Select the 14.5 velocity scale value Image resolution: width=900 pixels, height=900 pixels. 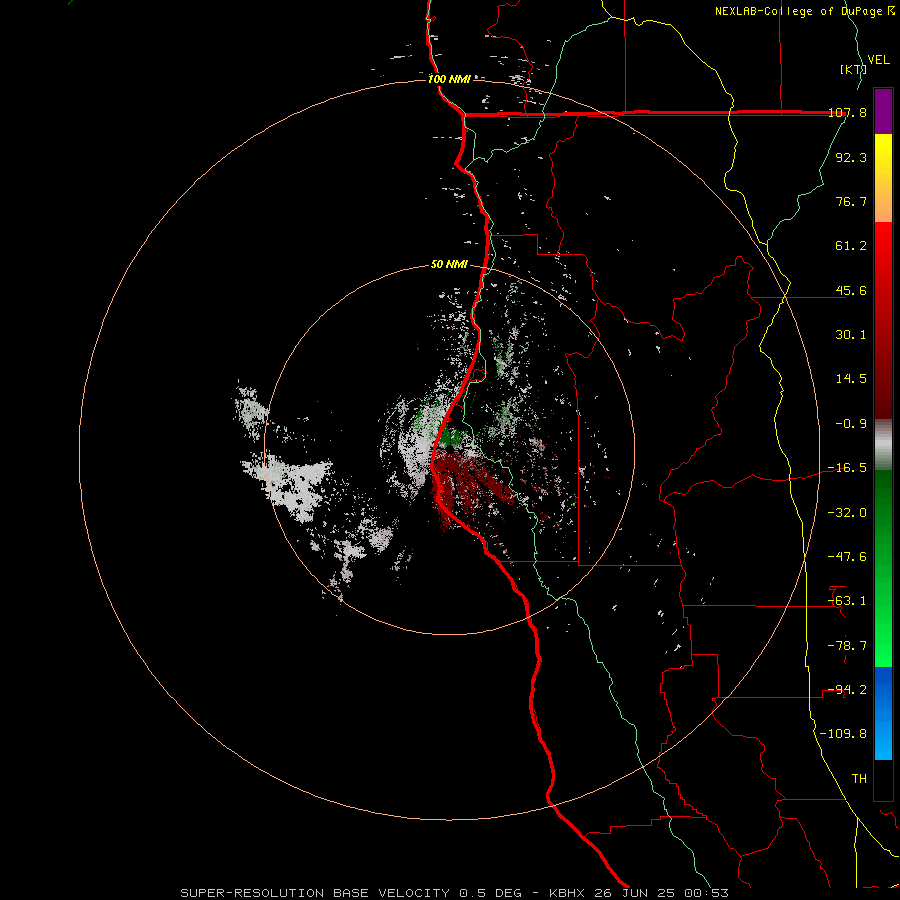coord(851,379)
